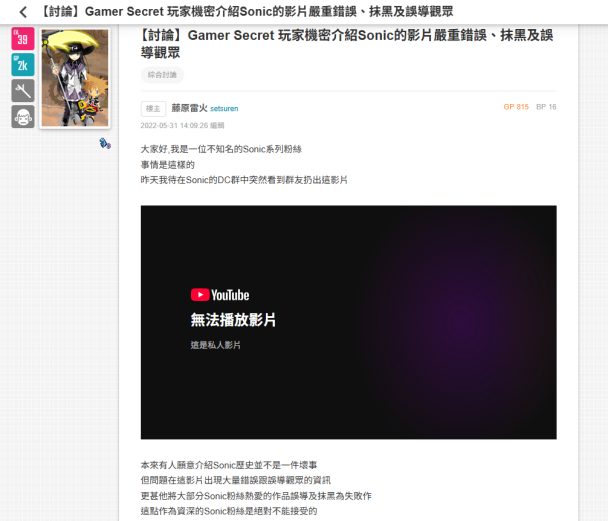Click the teal GP 2k badge
This screenshot has width=608, height=521.
(x=23, y=65)
